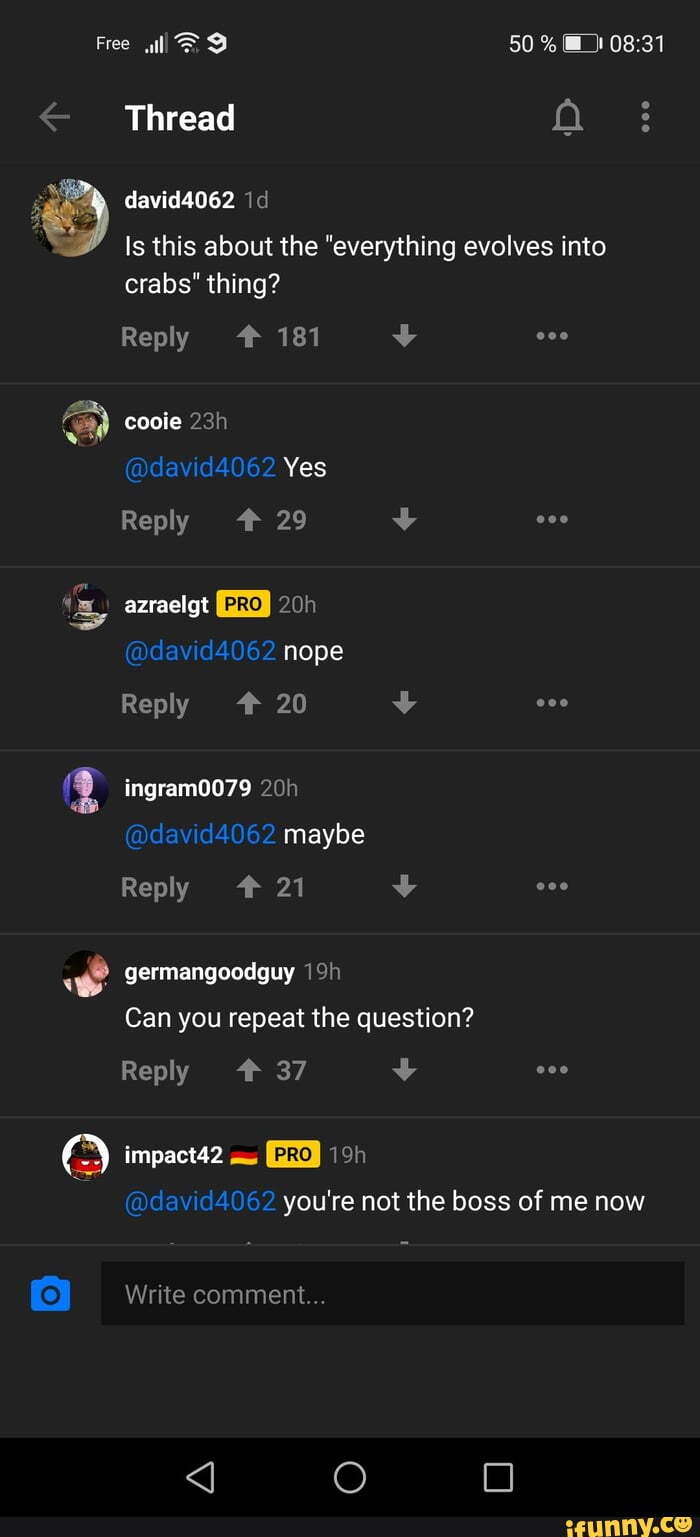Image resolution: width=700 pixels, height=1537 pixels.
Task: Reply to cooie's comment
Action: pyautogui.click(x=155, y=521)
